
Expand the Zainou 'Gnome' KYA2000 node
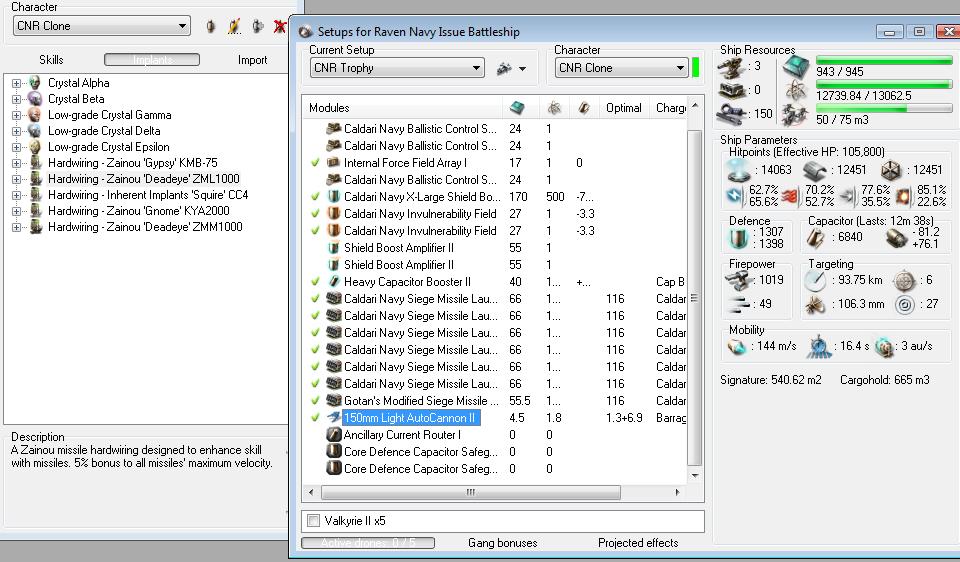(x=17, y=211)
